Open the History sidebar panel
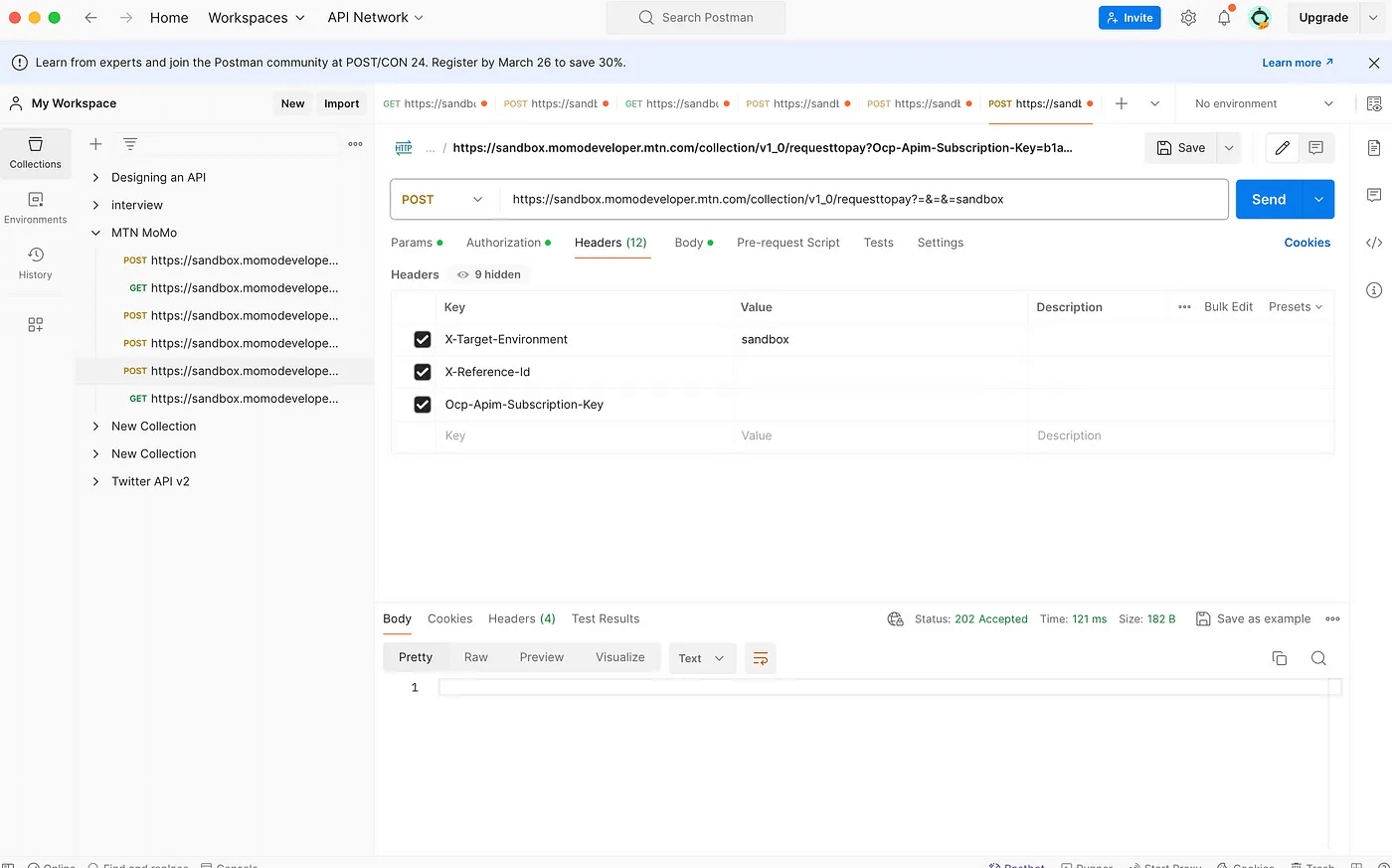This screenshot has width=1392, height=868. click(x=36, y=263)
